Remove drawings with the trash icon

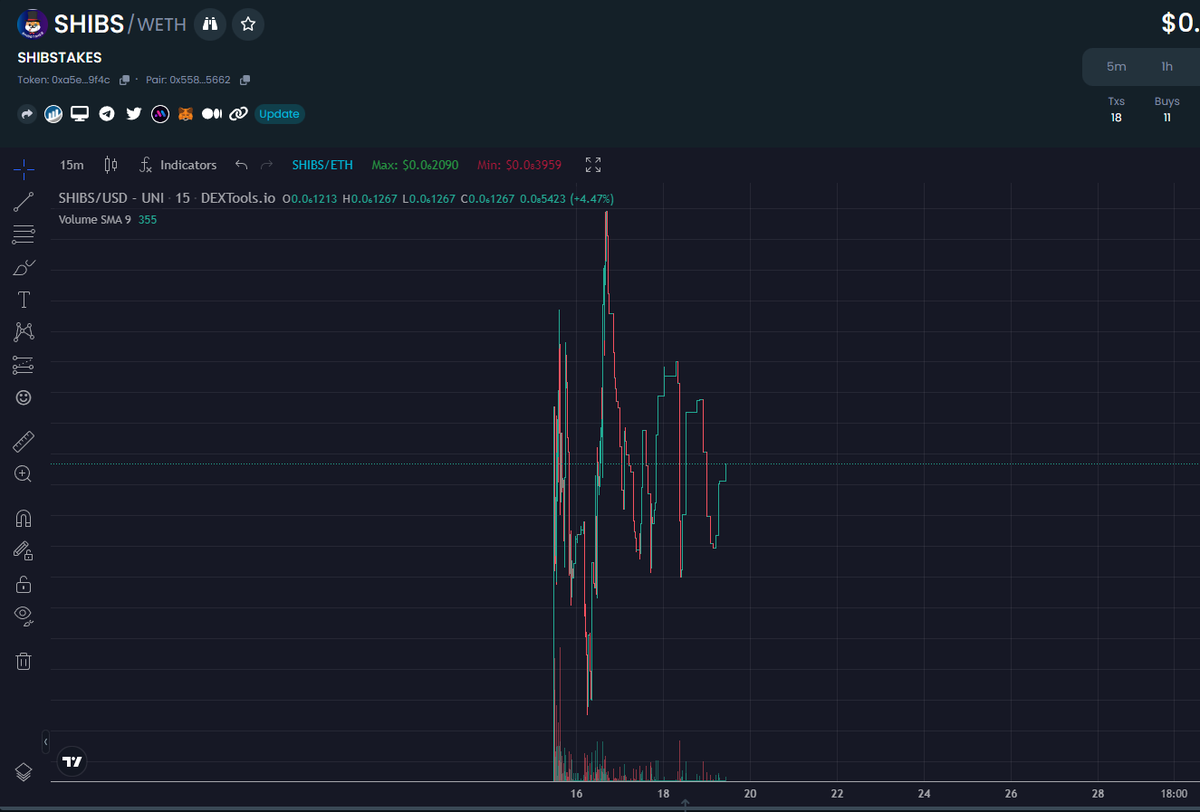click(x=24, y=660)
